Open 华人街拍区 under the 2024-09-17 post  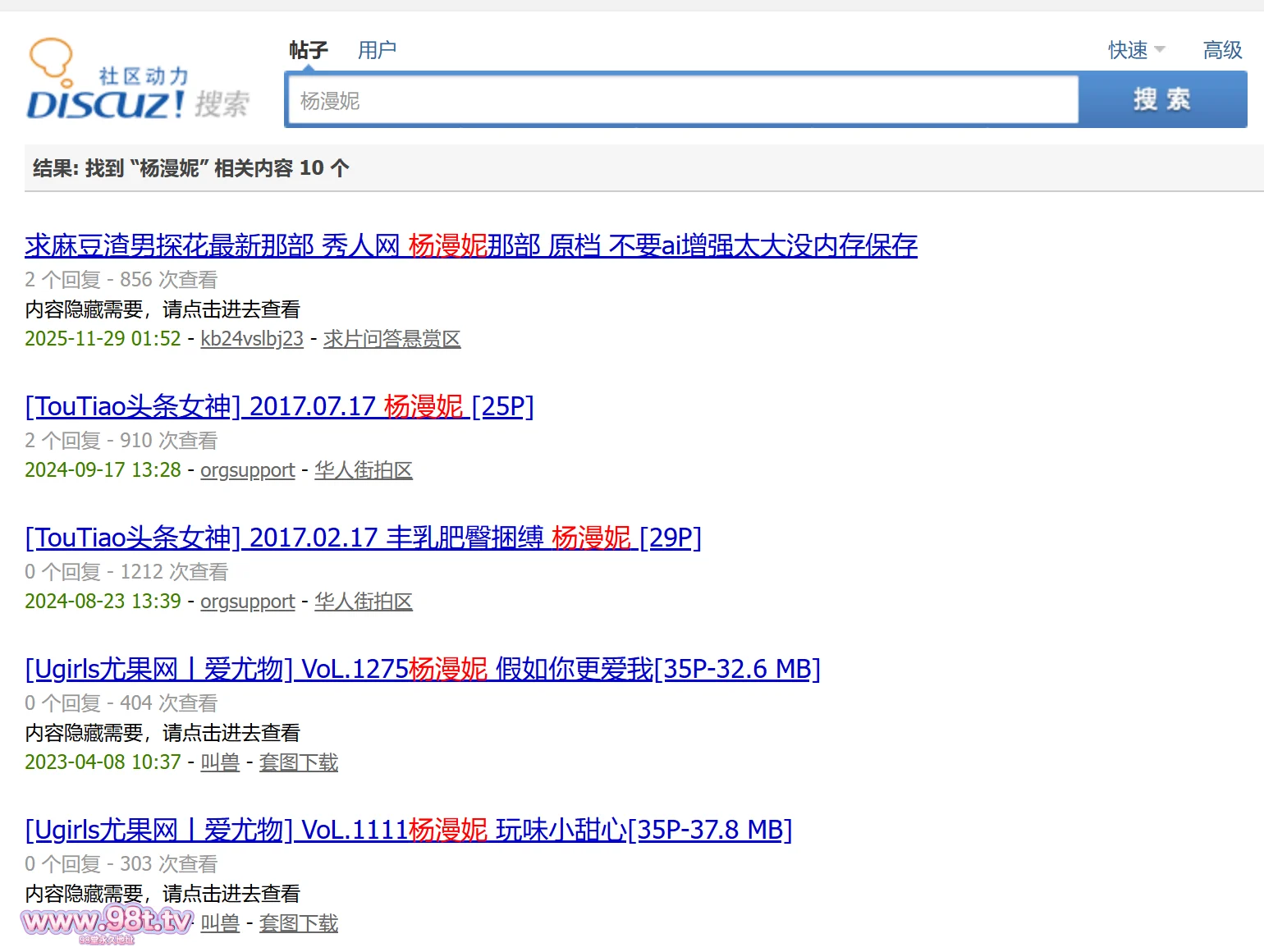363,470
